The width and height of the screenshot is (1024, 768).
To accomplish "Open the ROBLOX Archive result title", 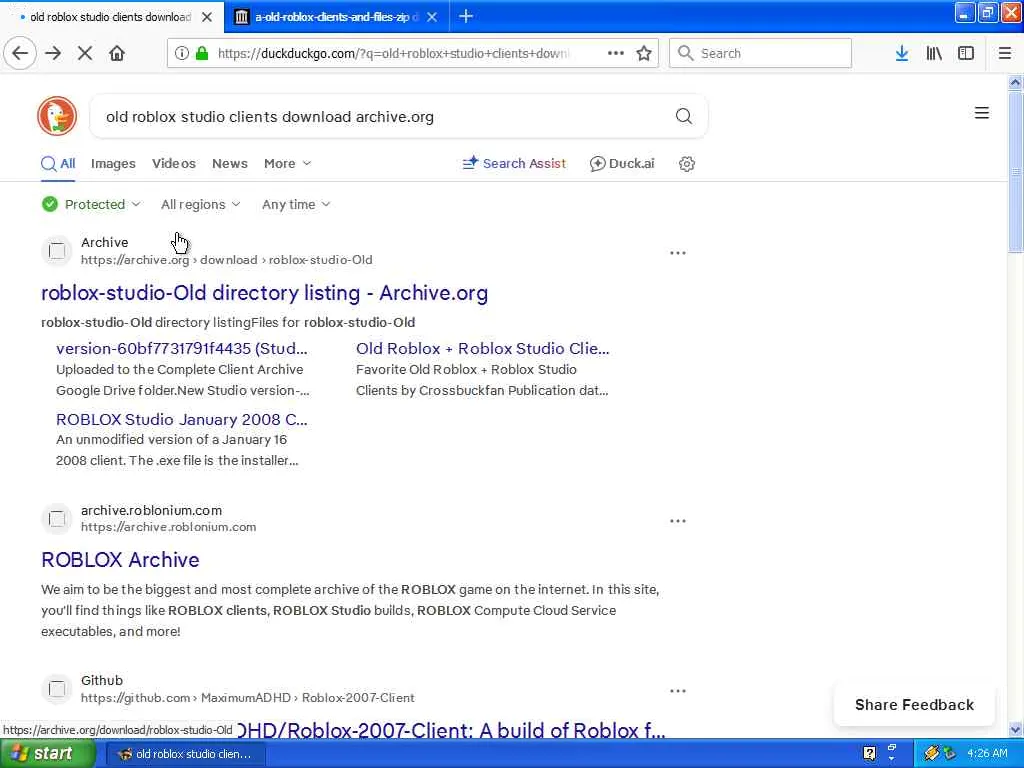I will (120, 560).
